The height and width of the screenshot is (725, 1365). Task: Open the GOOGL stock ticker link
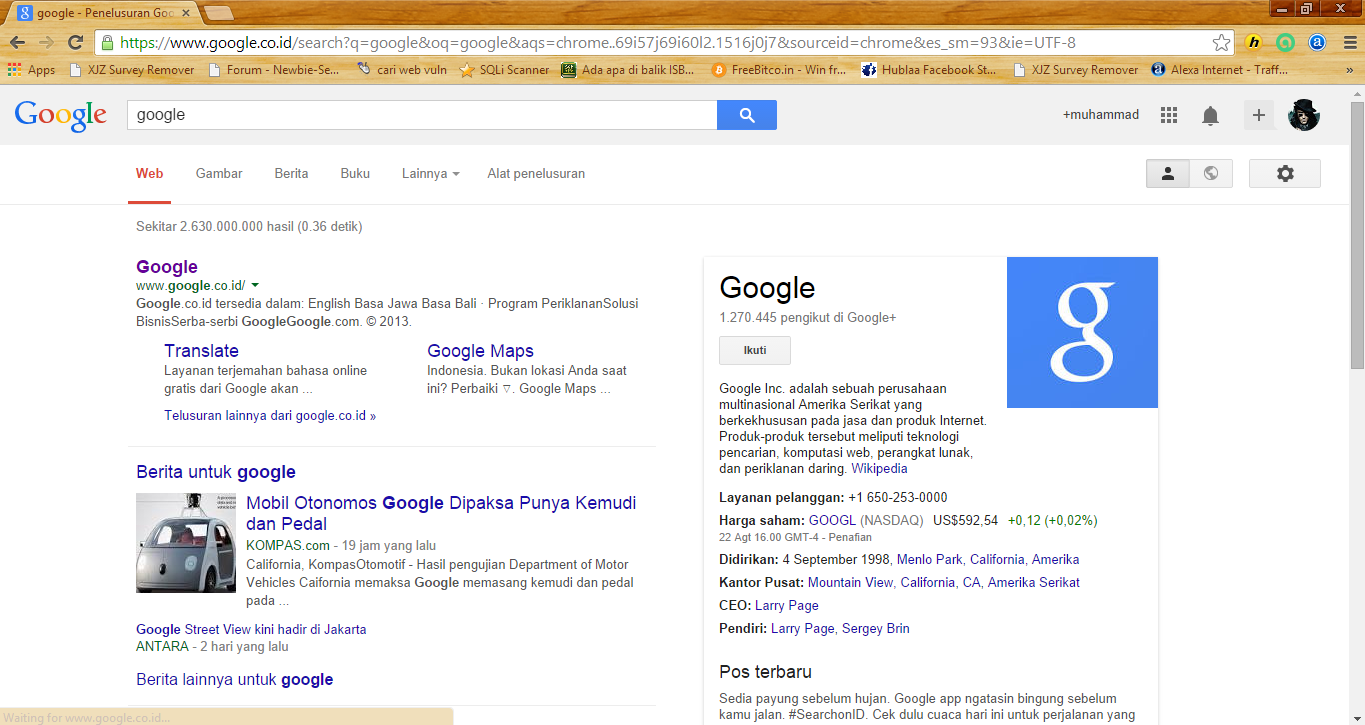click(832, 520)
